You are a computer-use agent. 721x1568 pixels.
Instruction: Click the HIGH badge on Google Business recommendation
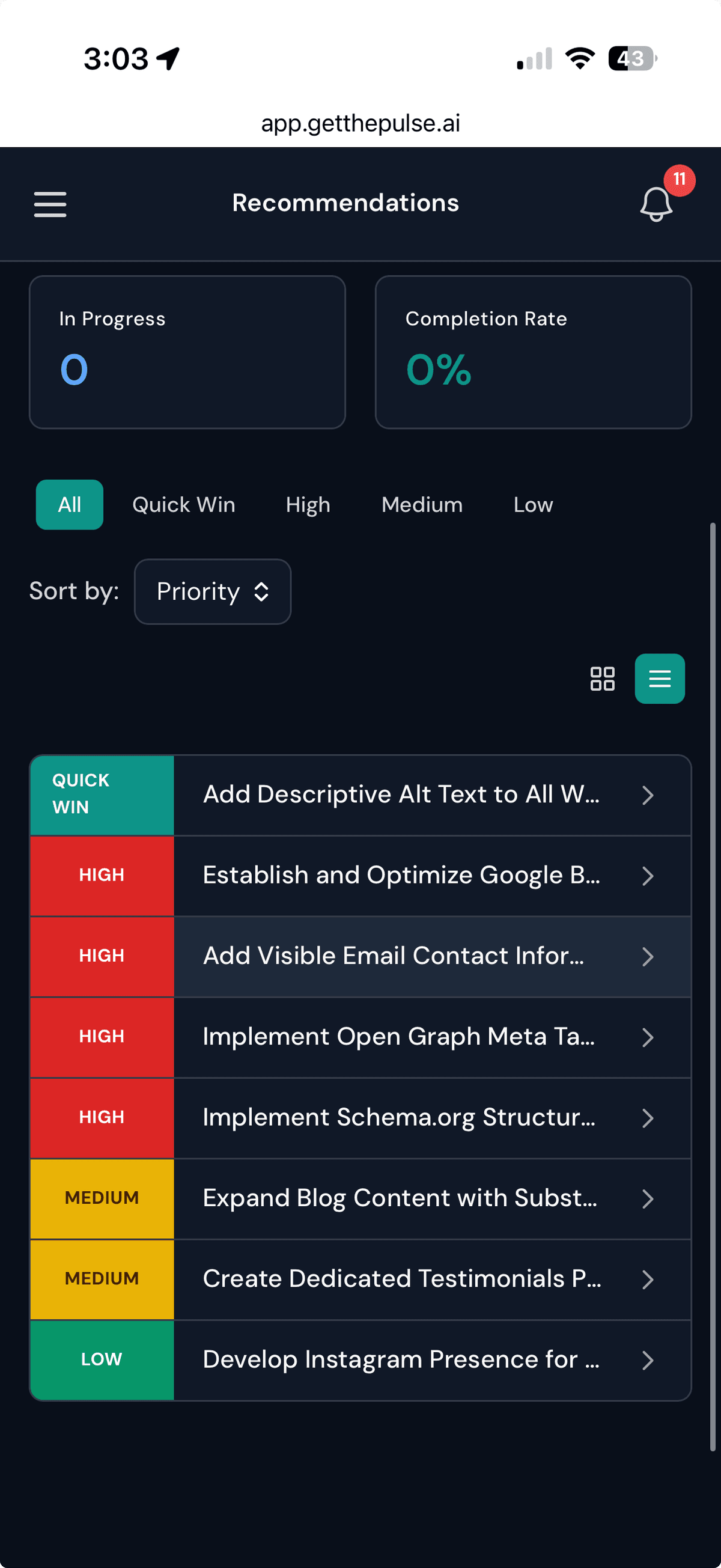pos(101,875)
